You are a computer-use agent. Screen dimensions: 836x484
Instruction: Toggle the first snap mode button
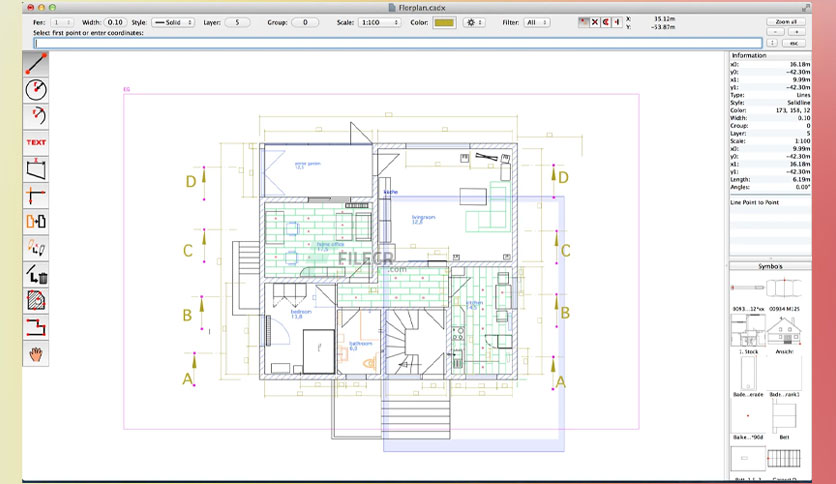pyautogui.click(x=584, y=22)
